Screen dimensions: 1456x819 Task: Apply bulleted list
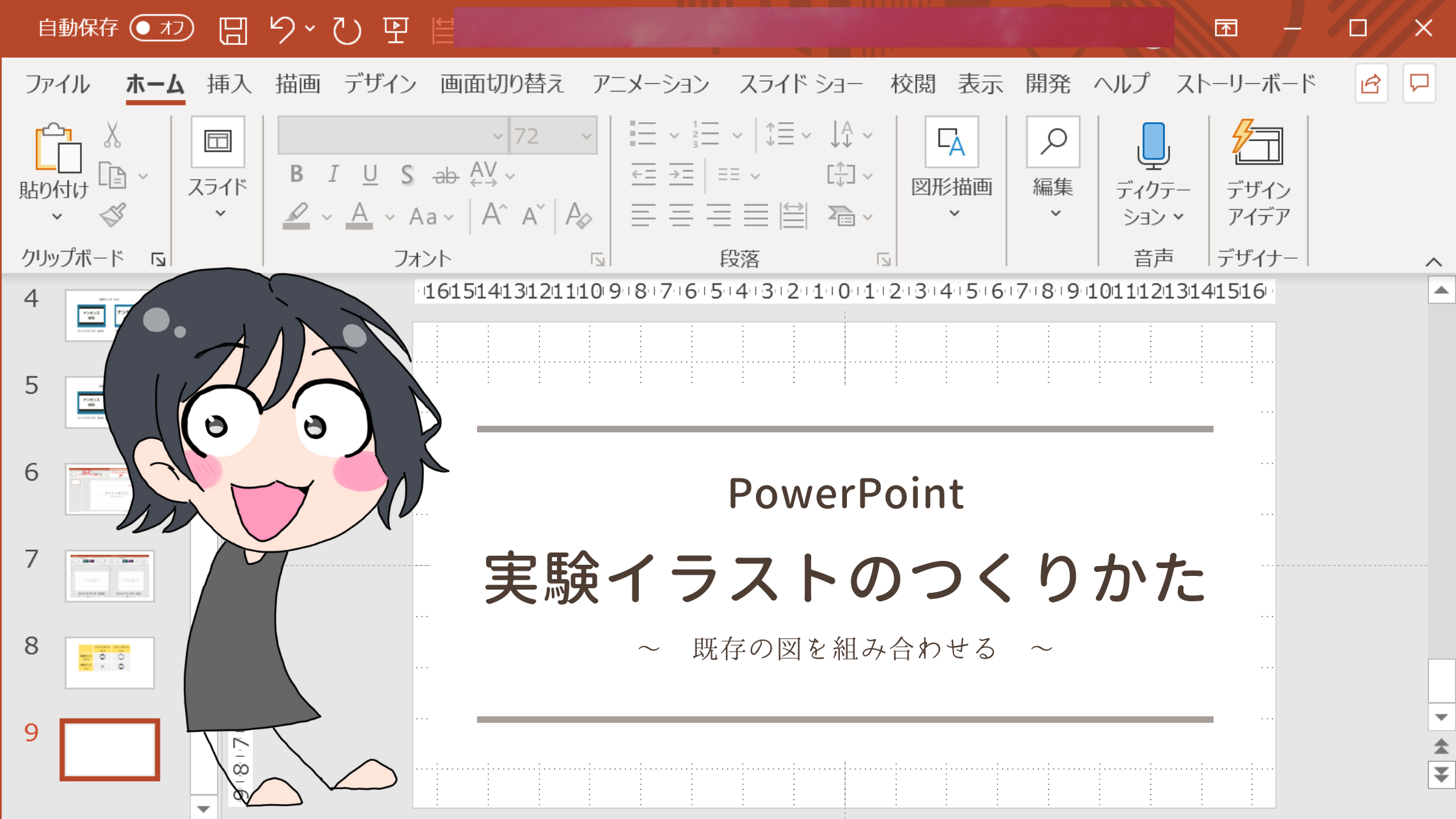tap(643, 134)
